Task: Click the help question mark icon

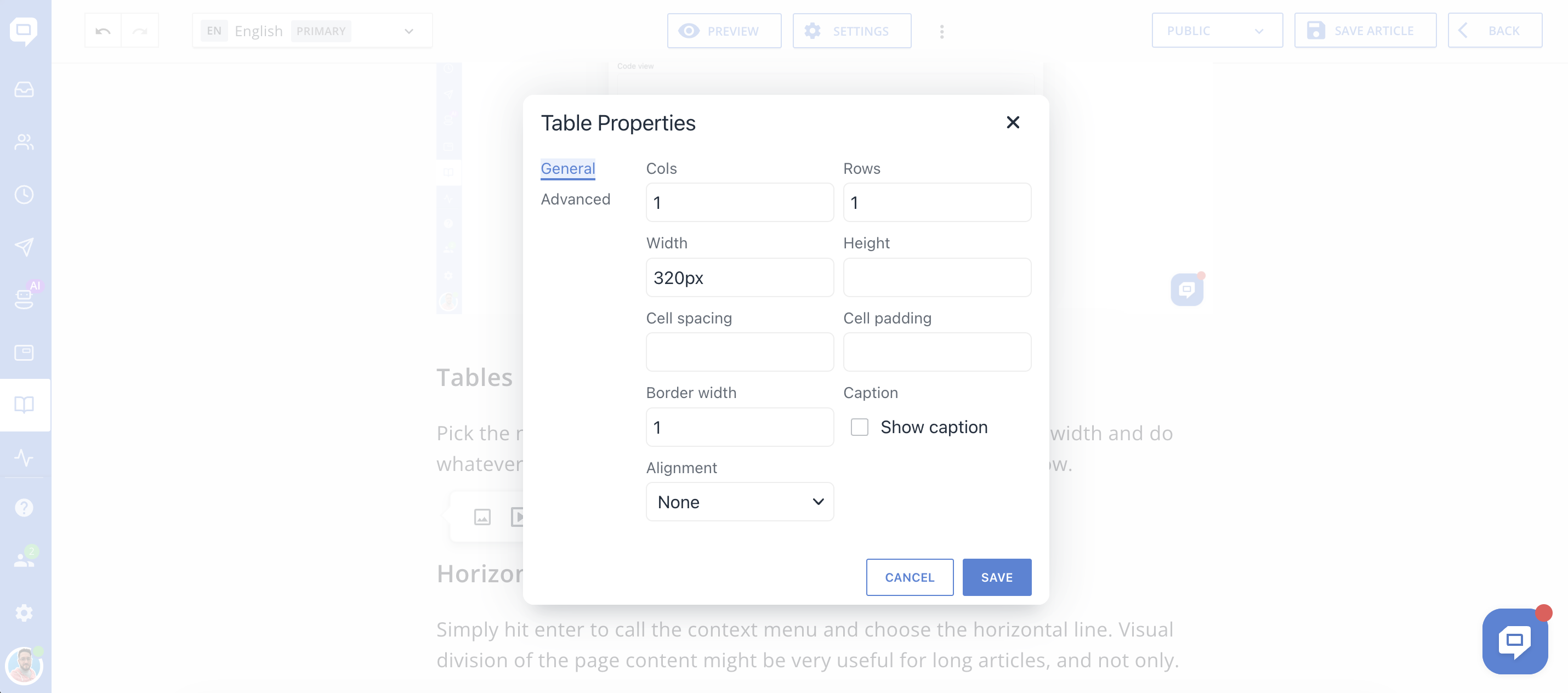Action: click(x=24, y=508)
